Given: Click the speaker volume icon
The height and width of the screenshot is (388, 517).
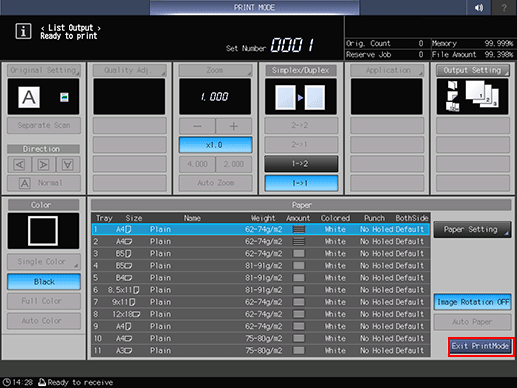Looking at the screenshot, I should click(479, 7).
